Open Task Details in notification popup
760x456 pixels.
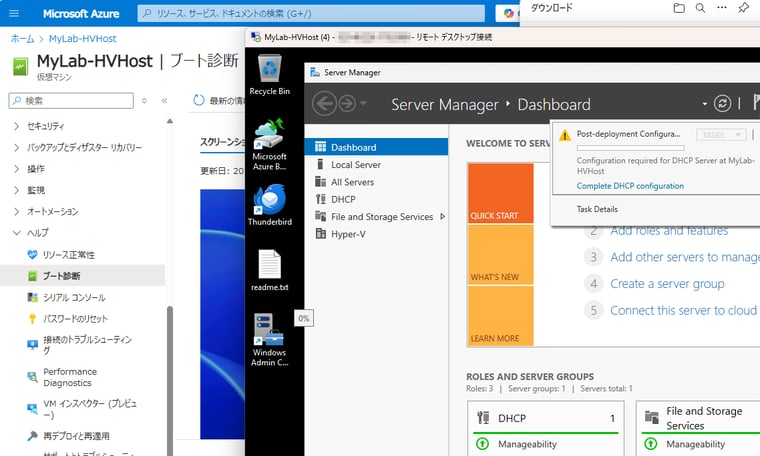coord(597,209)
